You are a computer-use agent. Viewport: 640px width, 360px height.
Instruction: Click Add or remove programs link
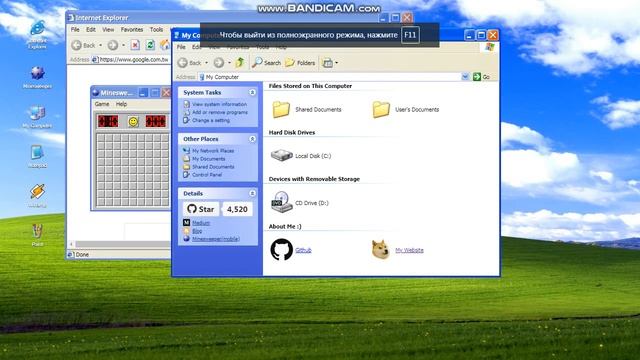220,112
